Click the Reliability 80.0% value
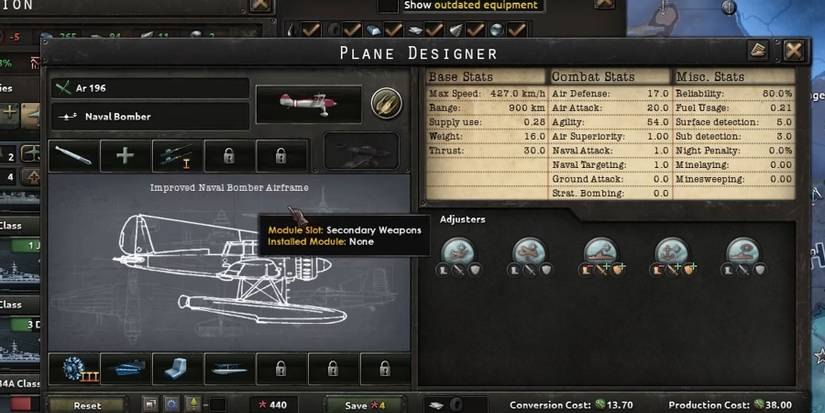This screenshot has width=825, height=413. [x=777, y=94]
